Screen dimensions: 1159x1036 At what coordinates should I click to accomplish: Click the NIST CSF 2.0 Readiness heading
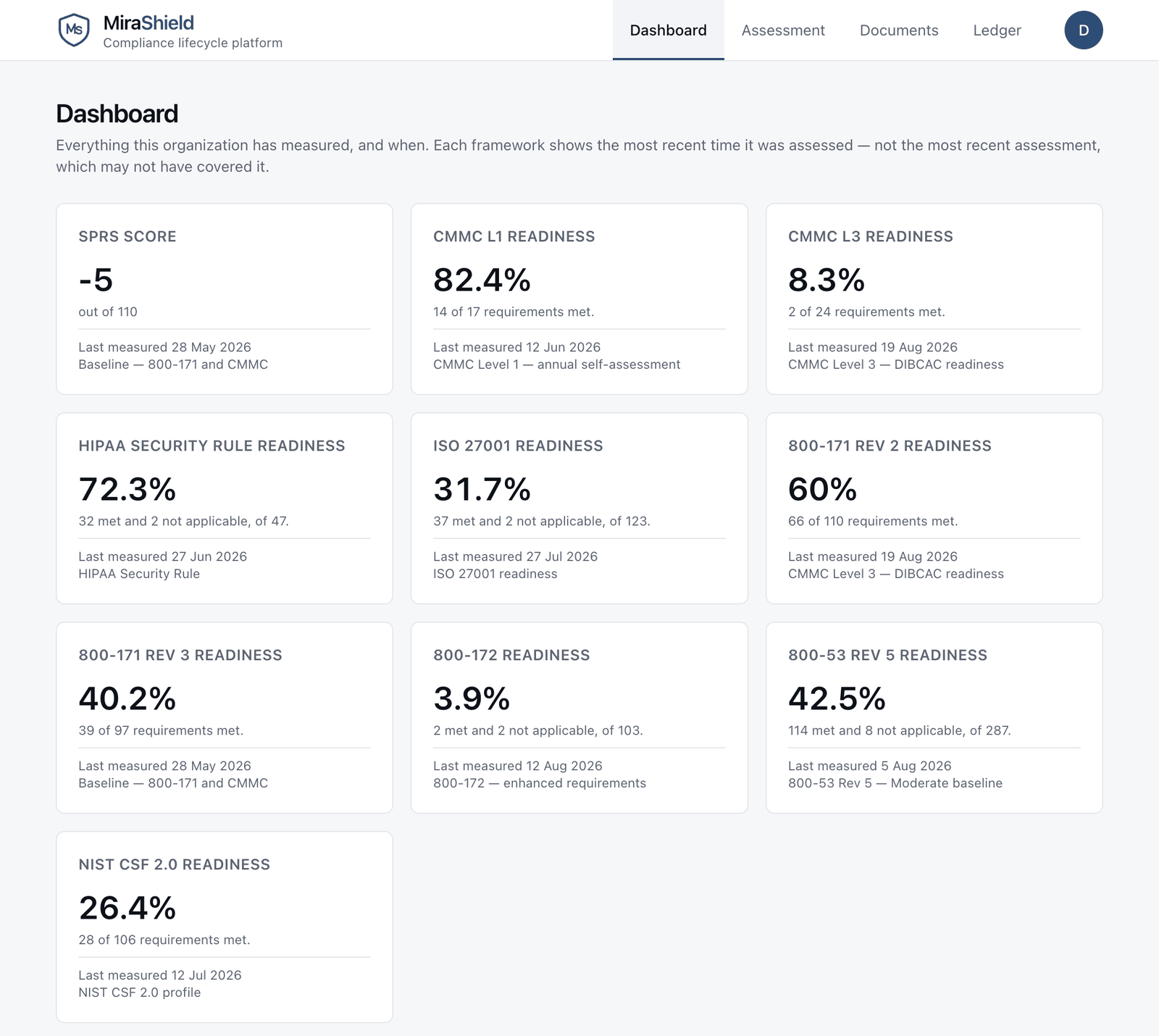pos(175,865)
